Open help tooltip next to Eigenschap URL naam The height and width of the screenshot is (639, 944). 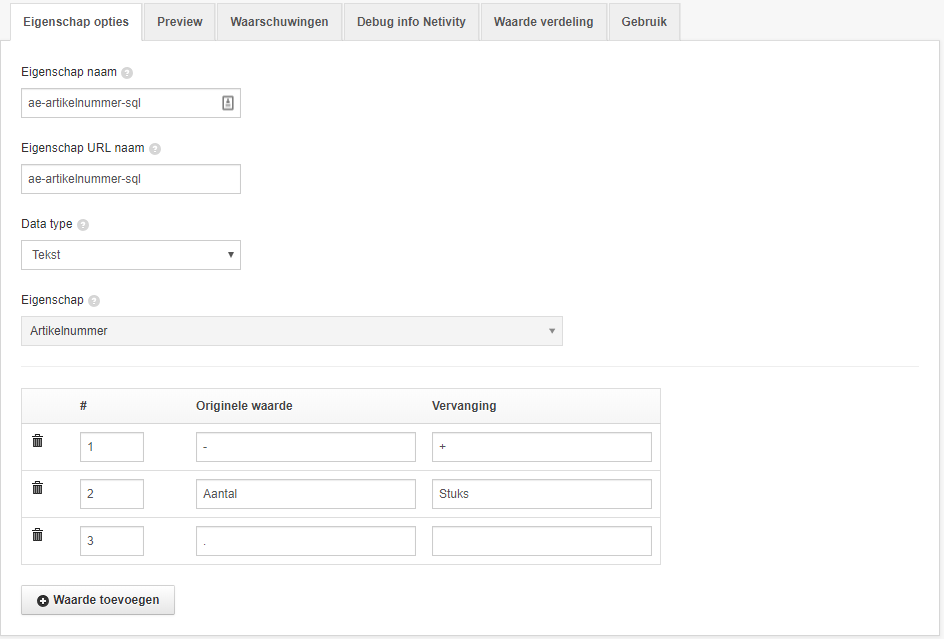coord(155,149)
